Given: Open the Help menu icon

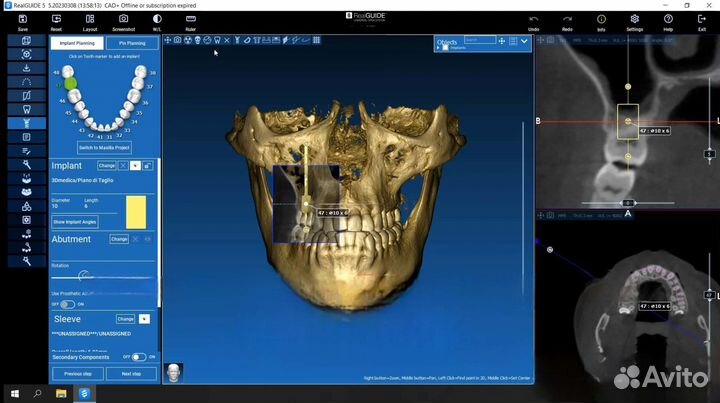Looking at the screenshot, I should point(668,19).
